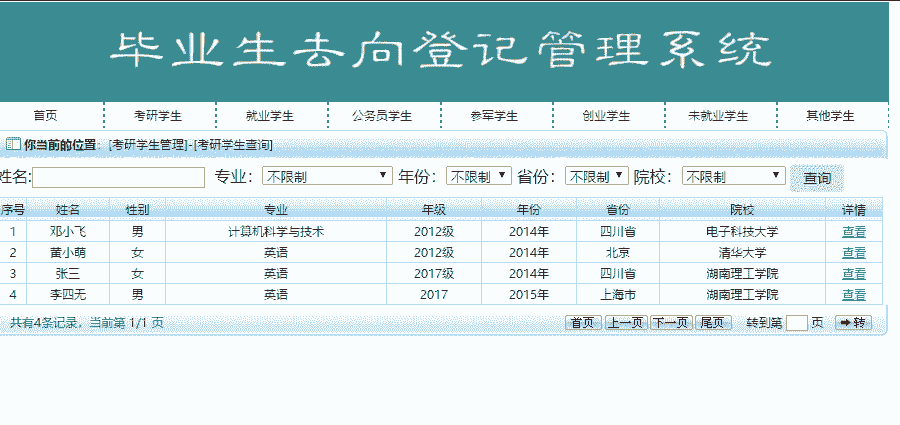Switch to the 未就业学生 menu

[x=718, y=115]
